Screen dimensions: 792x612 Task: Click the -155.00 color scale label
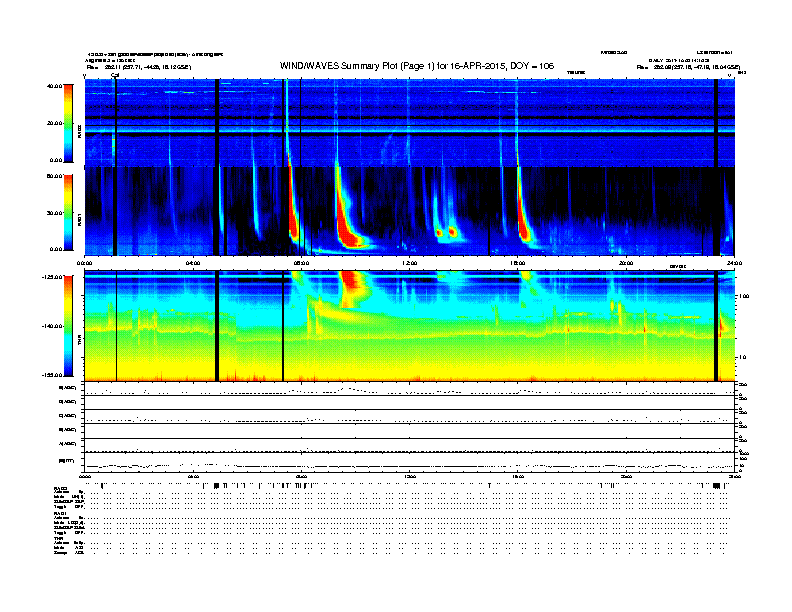(x=52, y=375)
